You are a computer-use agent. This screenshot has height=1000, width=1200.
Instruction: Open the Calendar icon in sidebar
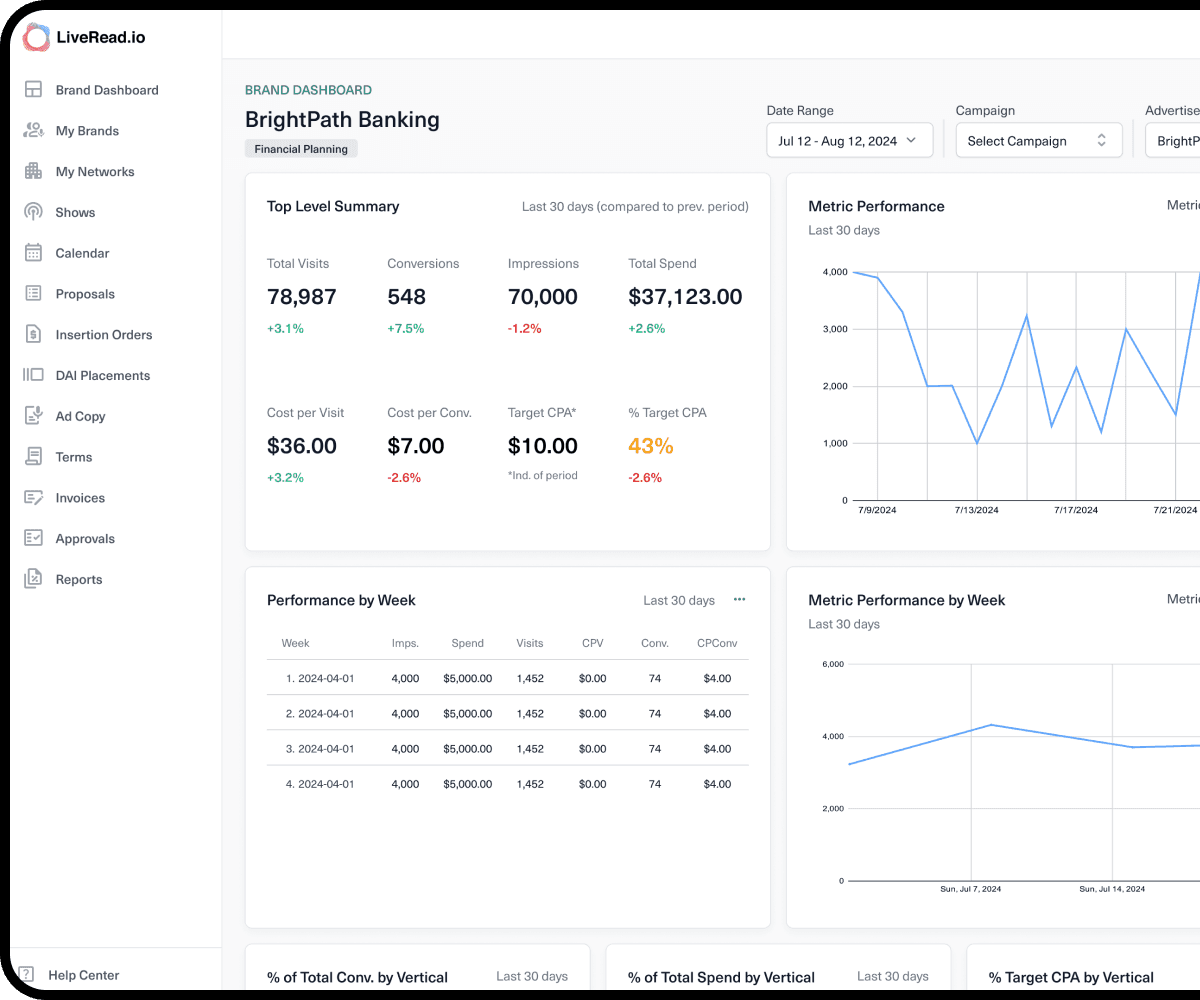point(34,253)
